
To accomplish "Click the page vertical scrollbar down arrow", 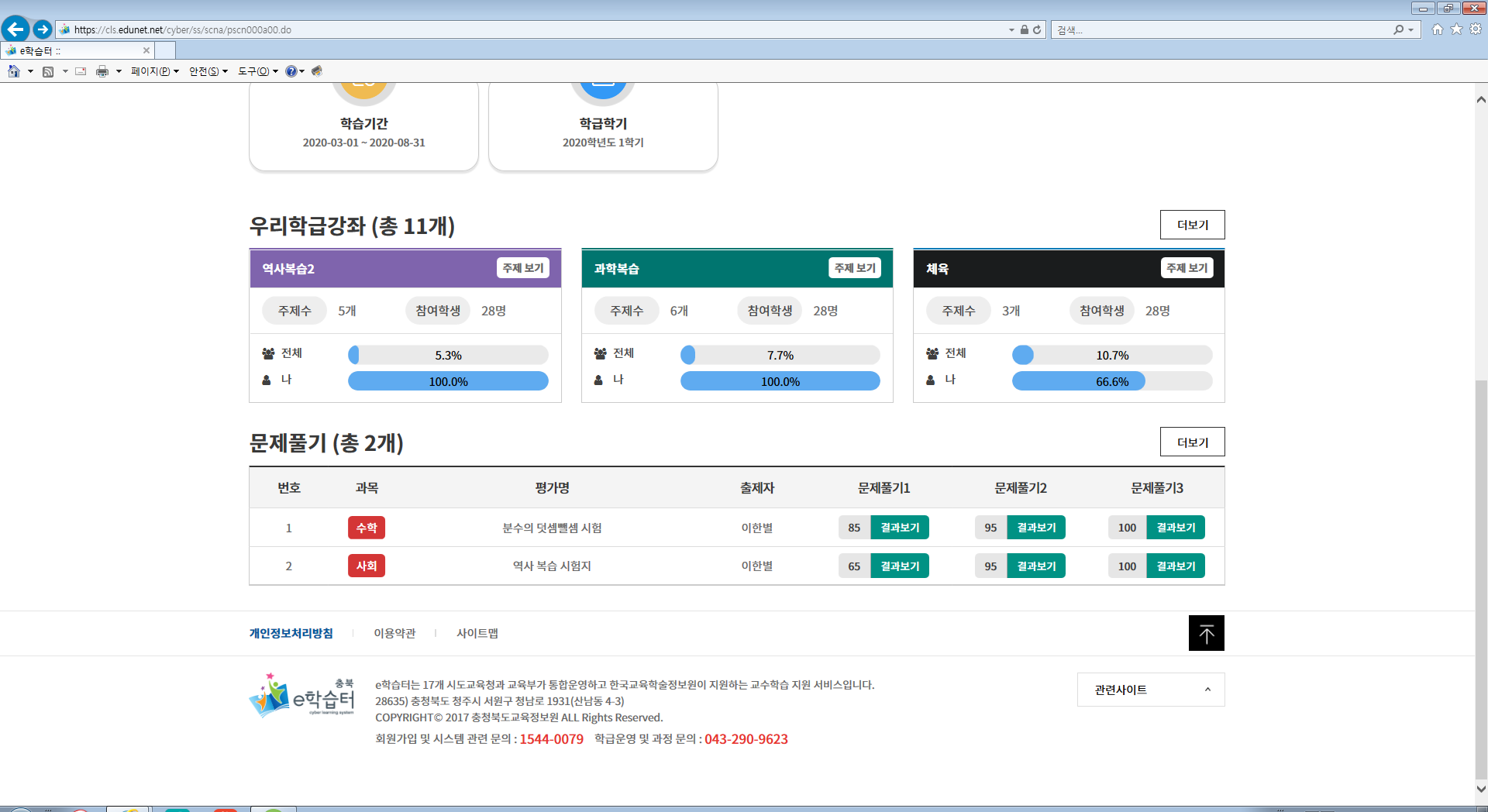I will coord(1481,790).
